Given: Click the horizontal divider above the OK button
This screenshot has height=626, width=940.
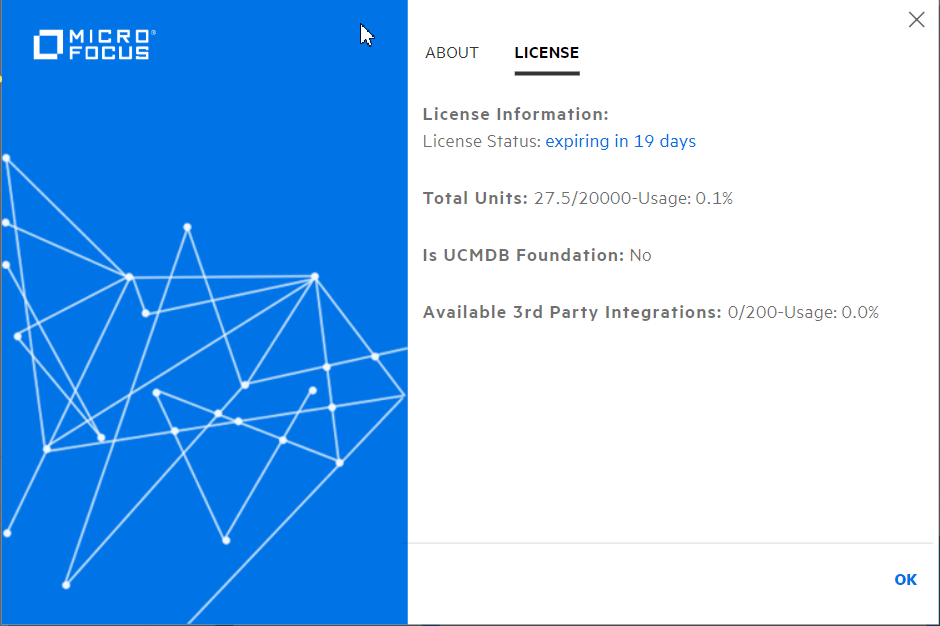Looking at the screenshot, I should point(674,543).
